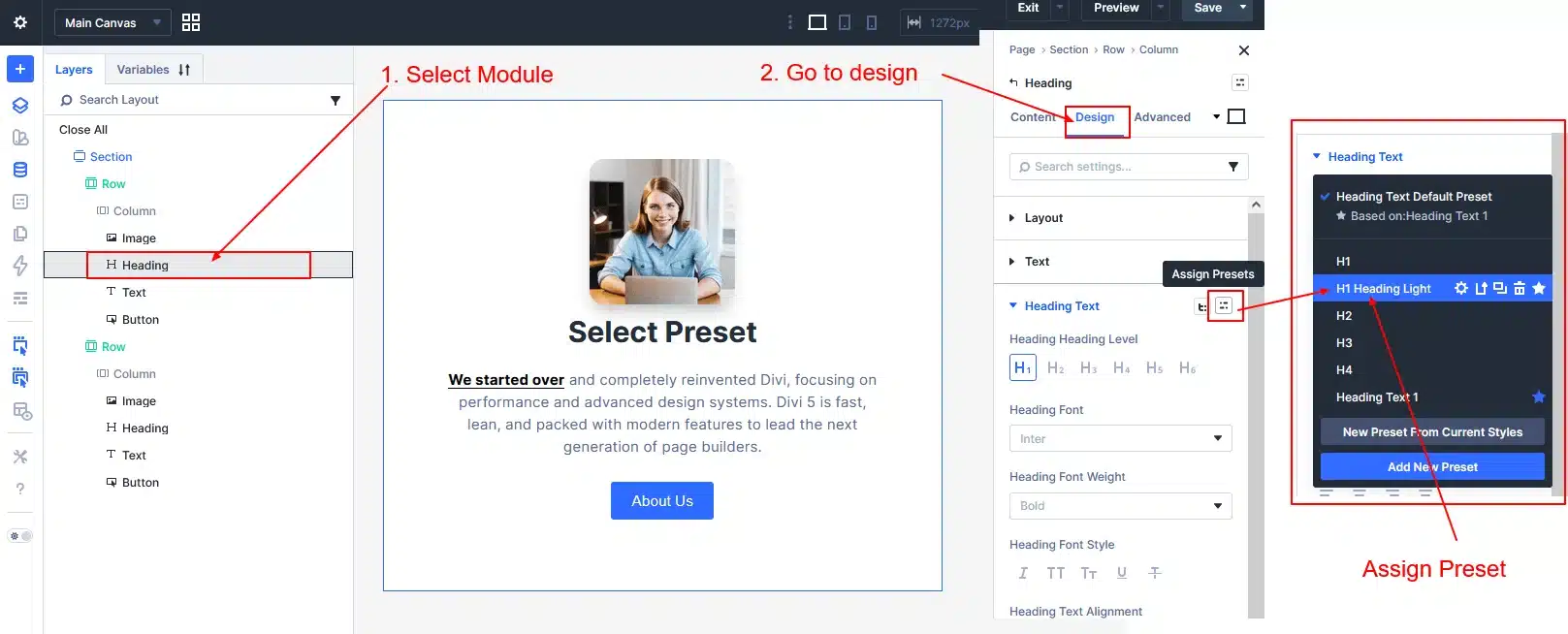
Task: Click the Add New Preset button
Action: pos(1432,466)
